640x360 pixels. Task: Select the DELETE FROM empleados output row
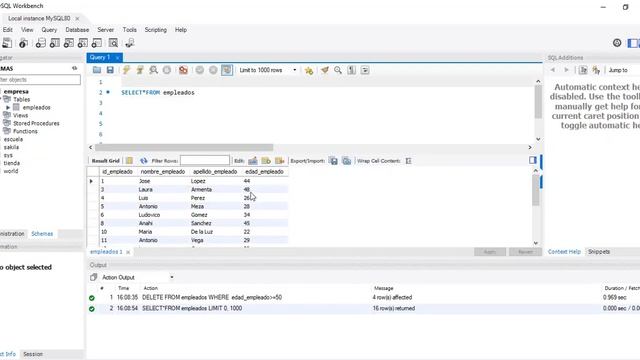point(363,298)
